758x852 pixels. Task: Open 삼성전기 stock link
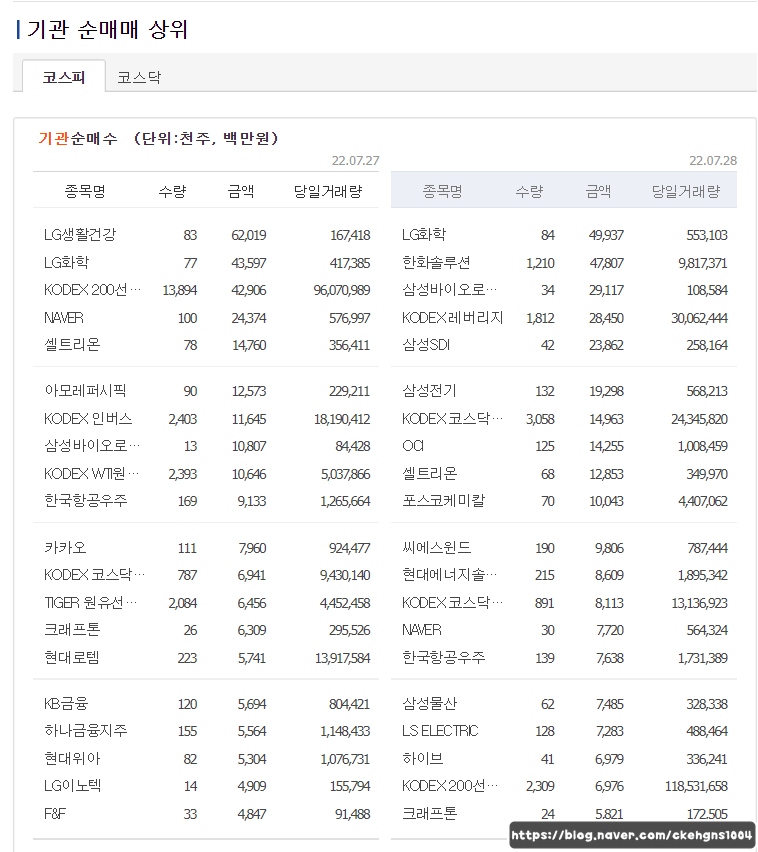[429, 391]
